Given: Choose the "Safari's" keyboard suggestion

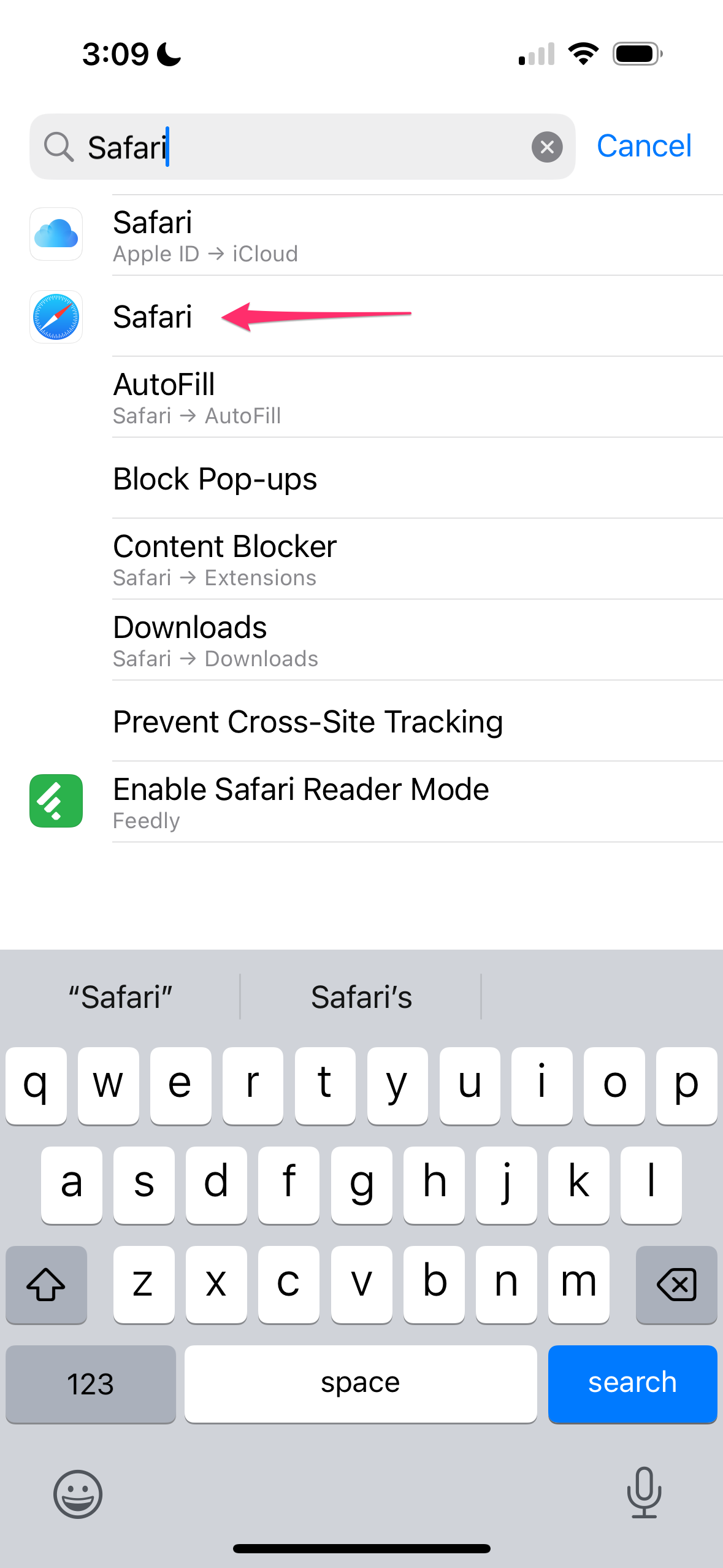Looking at the screenshot, I should click(361, 997).
